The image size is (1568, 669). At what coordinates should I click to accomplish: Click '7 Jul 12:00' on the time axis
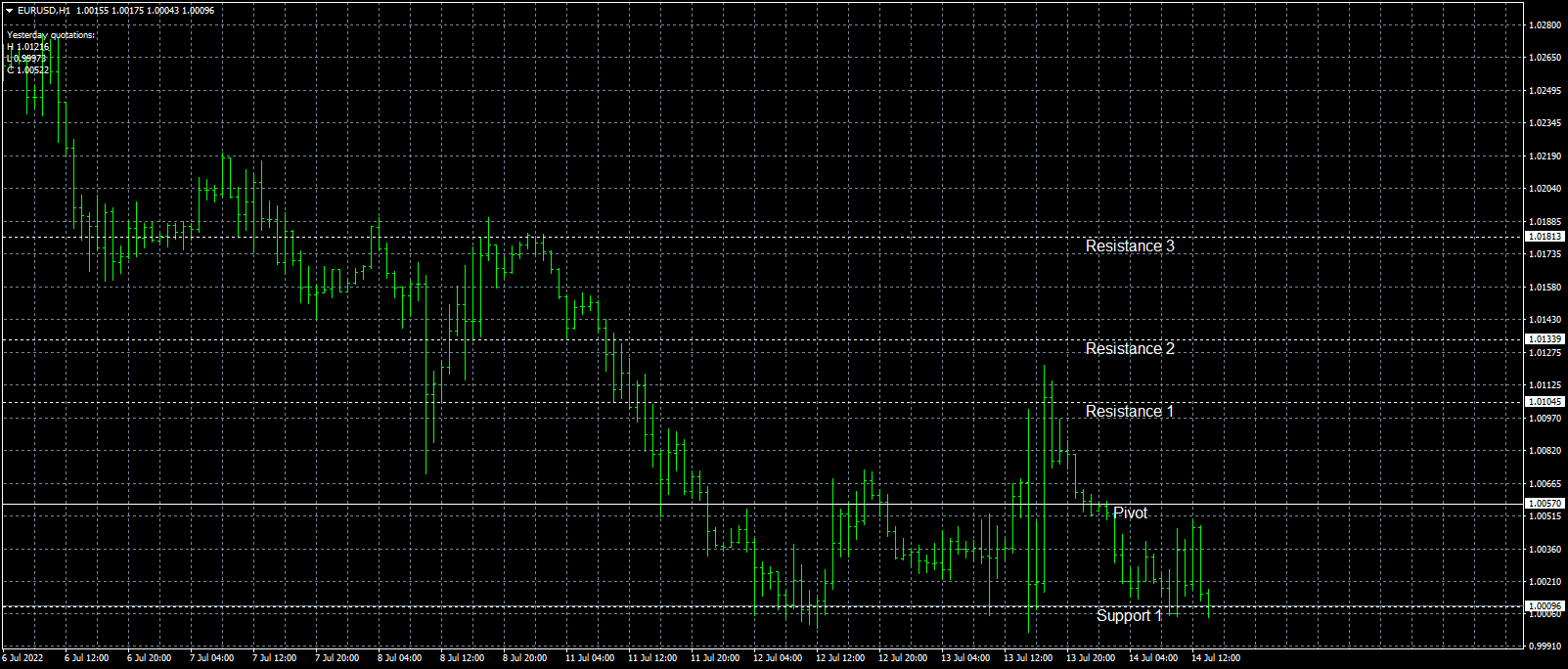click(275, 658)
